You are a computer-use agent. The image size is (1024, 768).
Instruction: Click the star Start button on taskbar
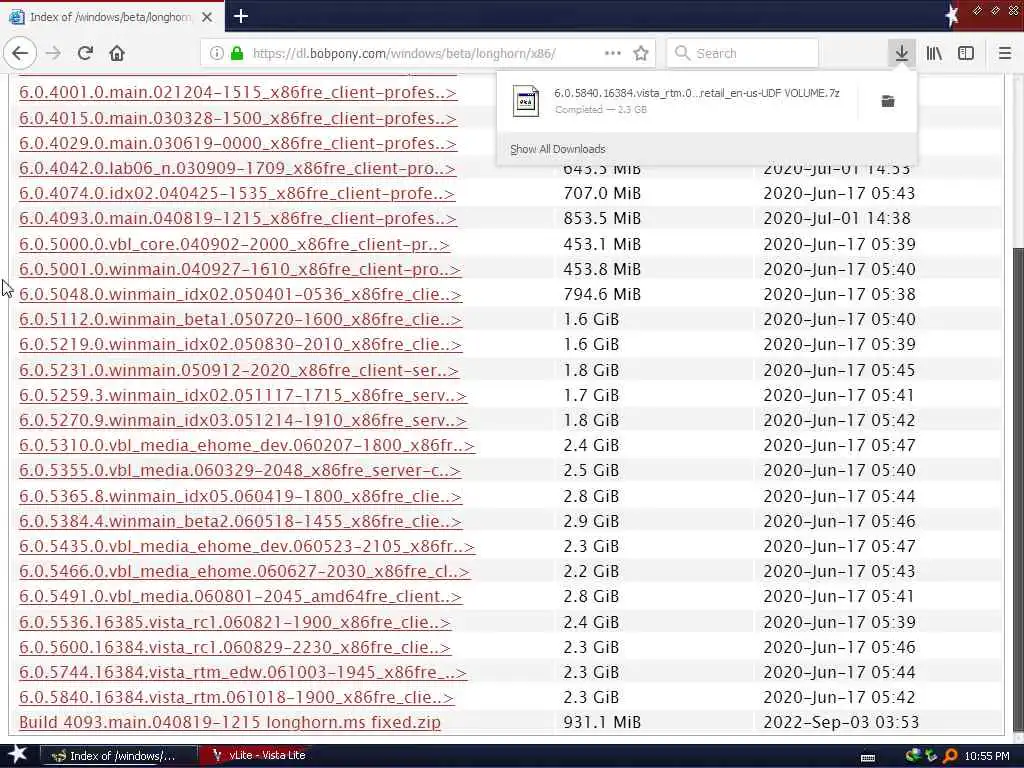click(18, 754)
